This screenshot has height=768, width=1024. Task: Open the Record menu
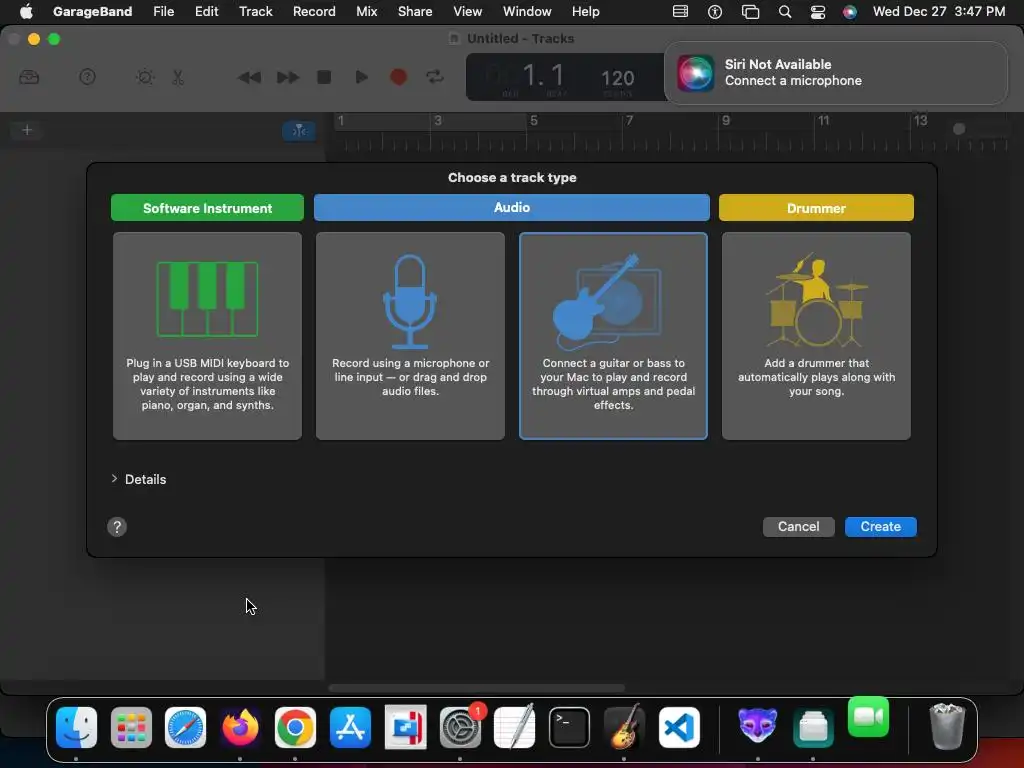click(x=313, y=11)
